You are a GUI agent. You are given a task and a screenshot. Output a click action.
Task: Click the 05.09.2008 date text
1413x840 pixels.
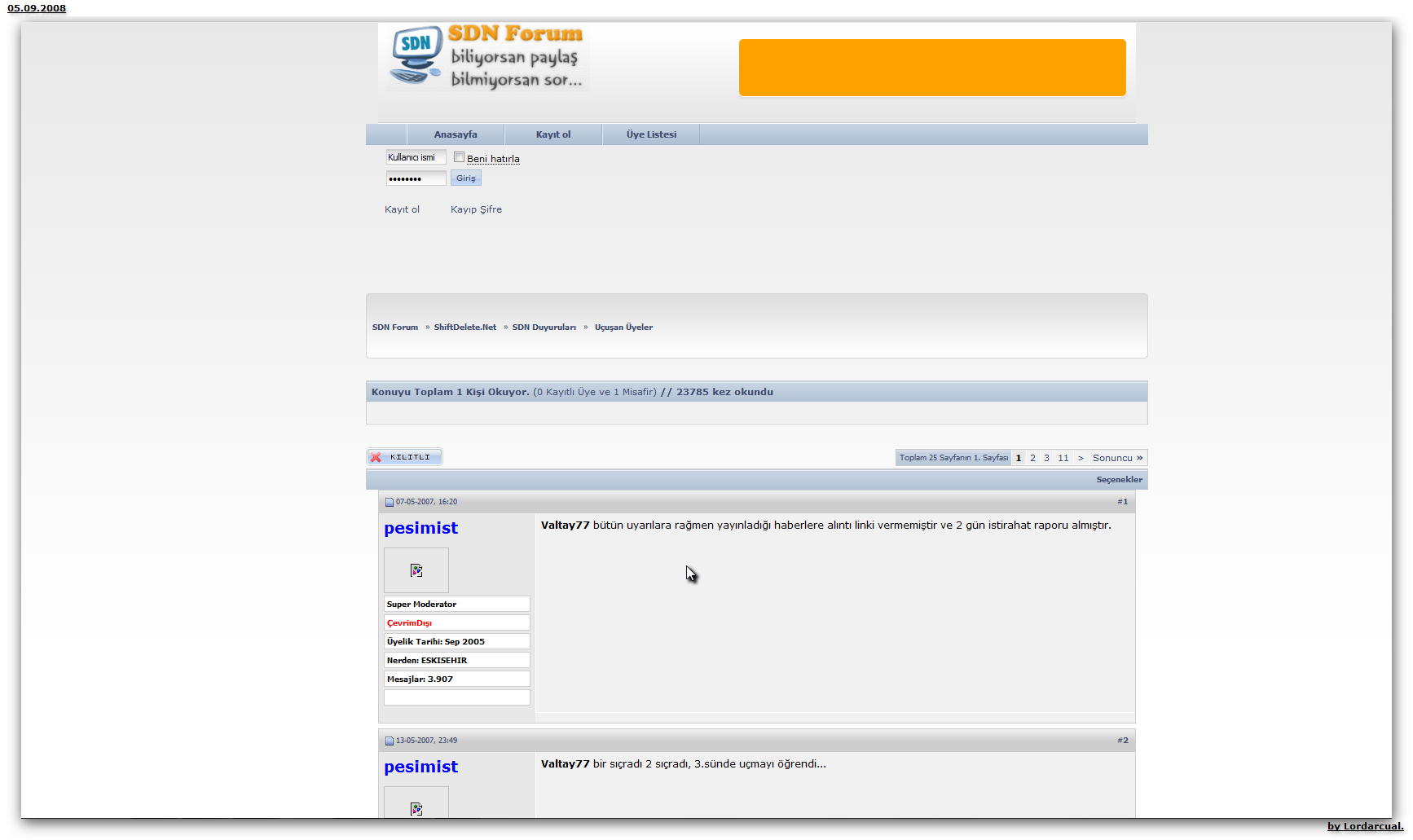[37, 8]
